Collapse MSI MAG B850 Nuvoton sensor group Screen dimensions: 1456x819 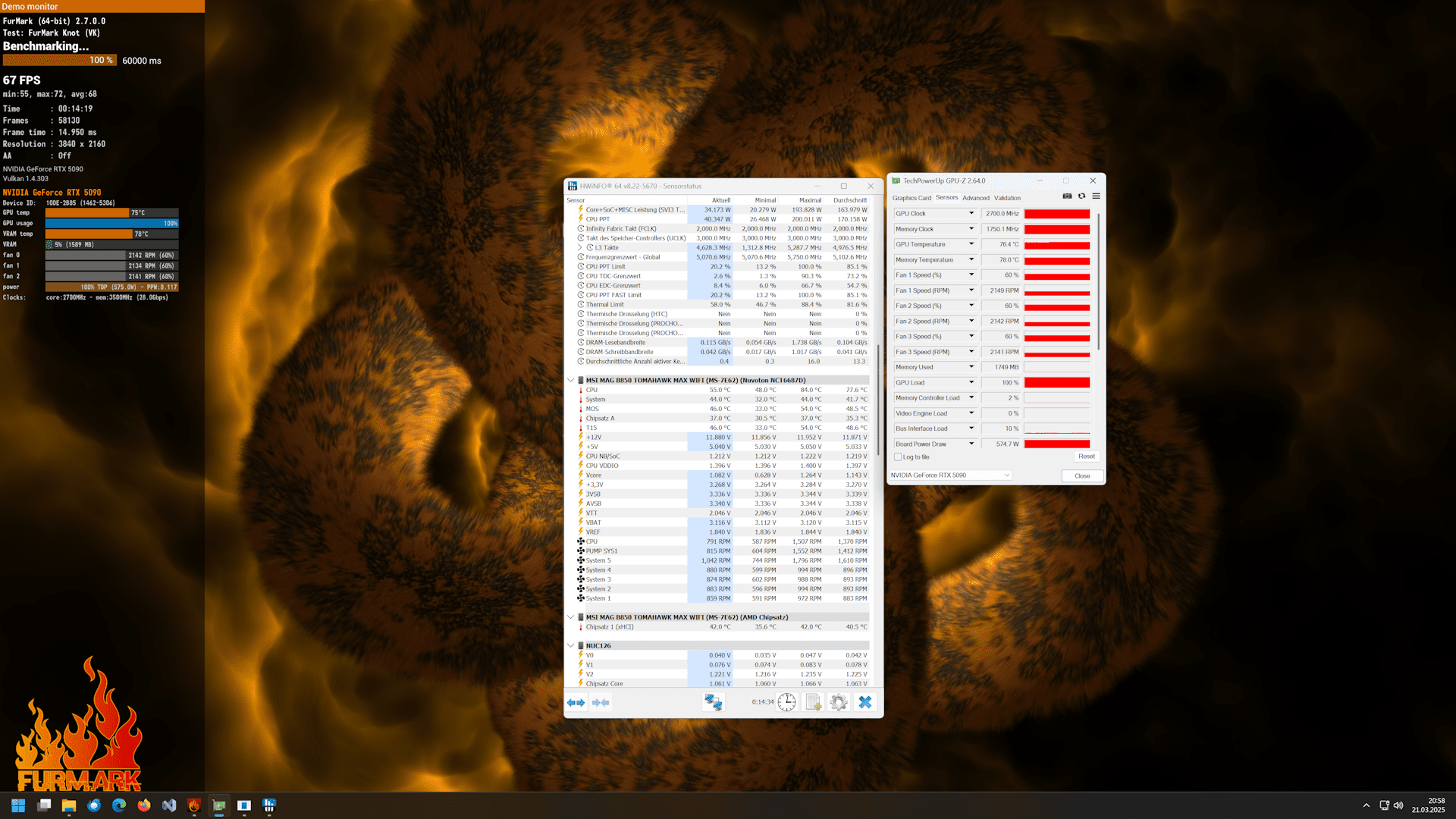click(x=571, y=381)
